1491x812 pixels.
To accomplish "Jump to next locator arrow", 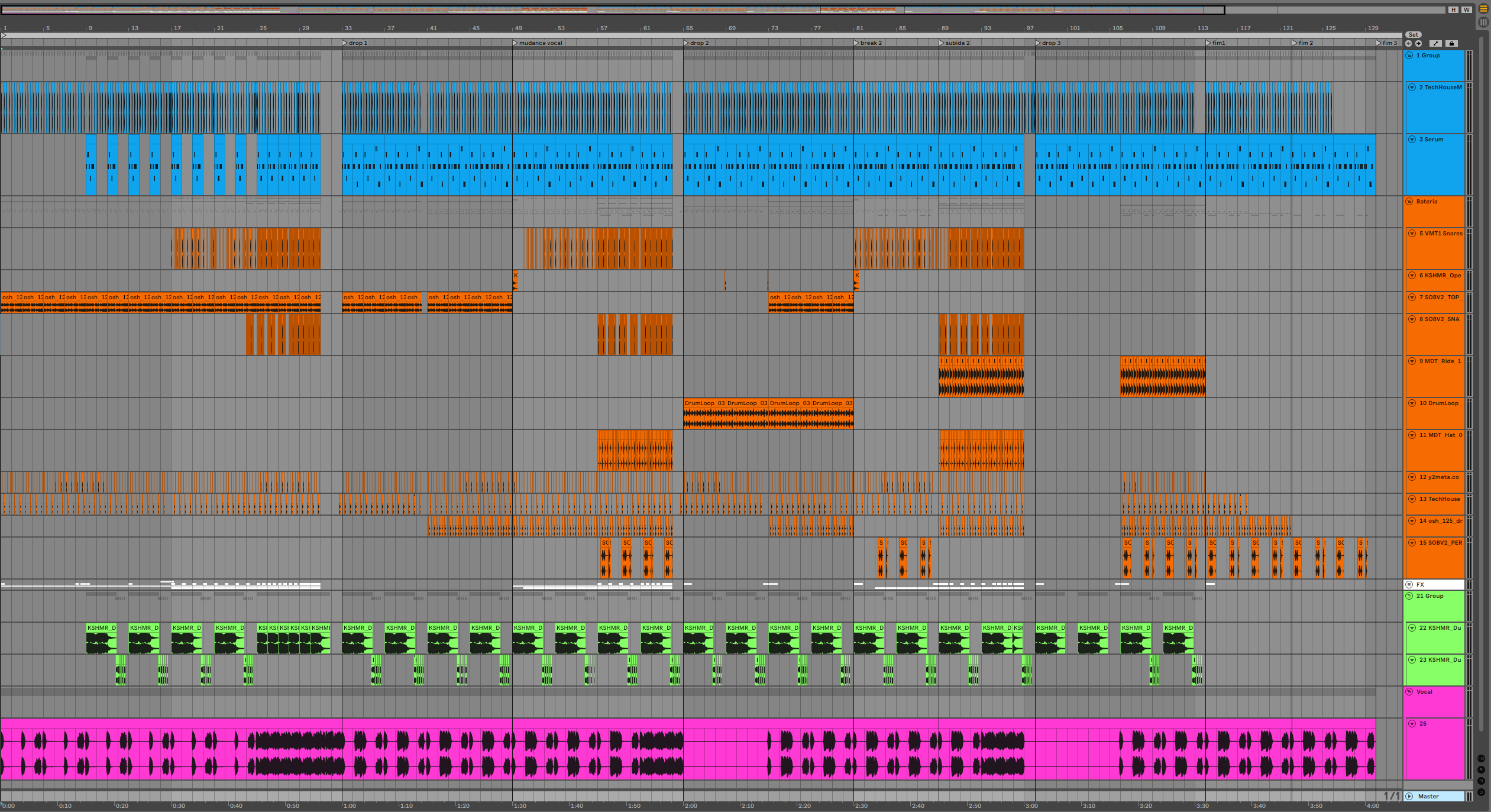I will [1418, 43].
